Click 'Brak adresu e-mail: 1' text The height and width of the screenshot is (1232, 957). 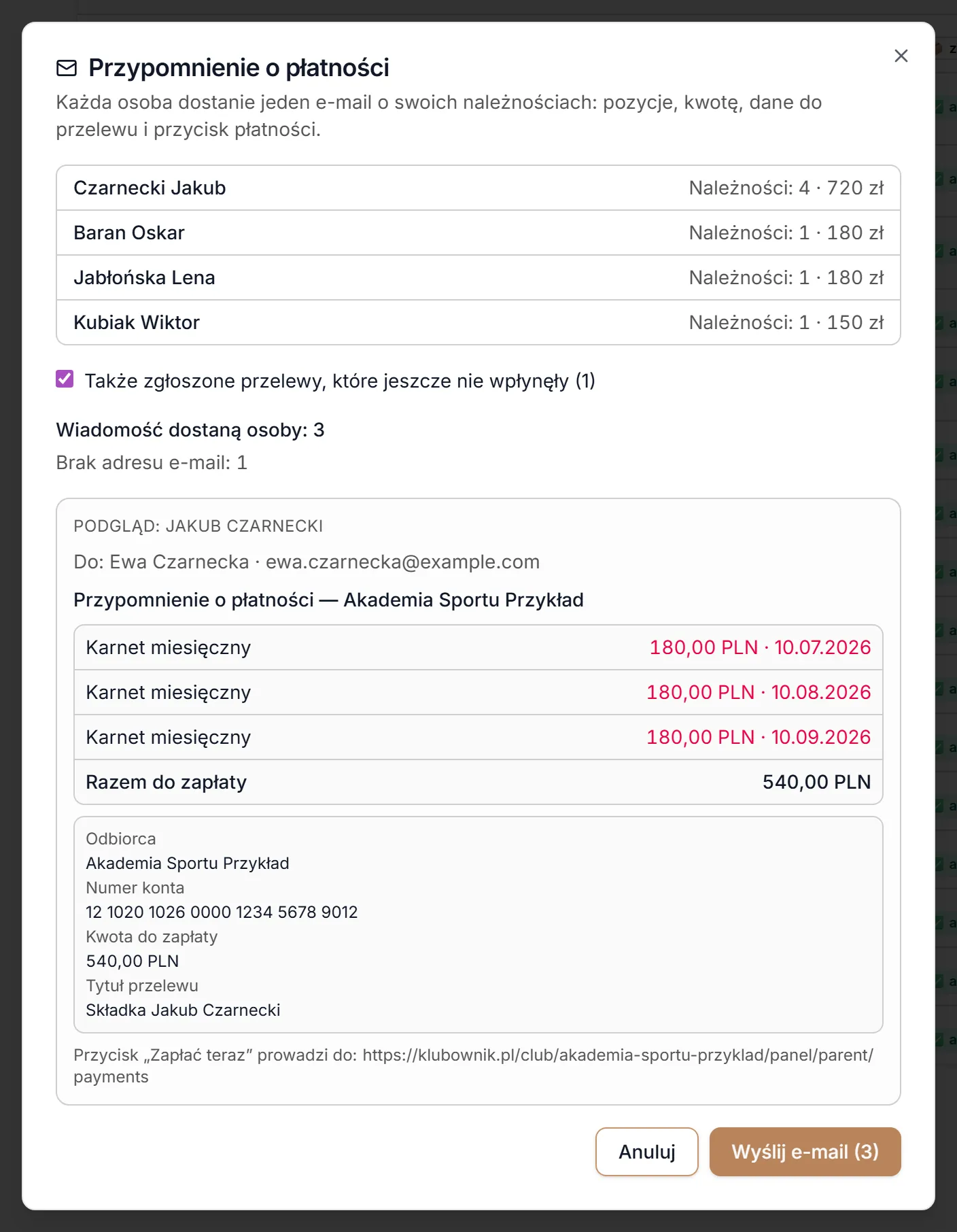point(152,462)
